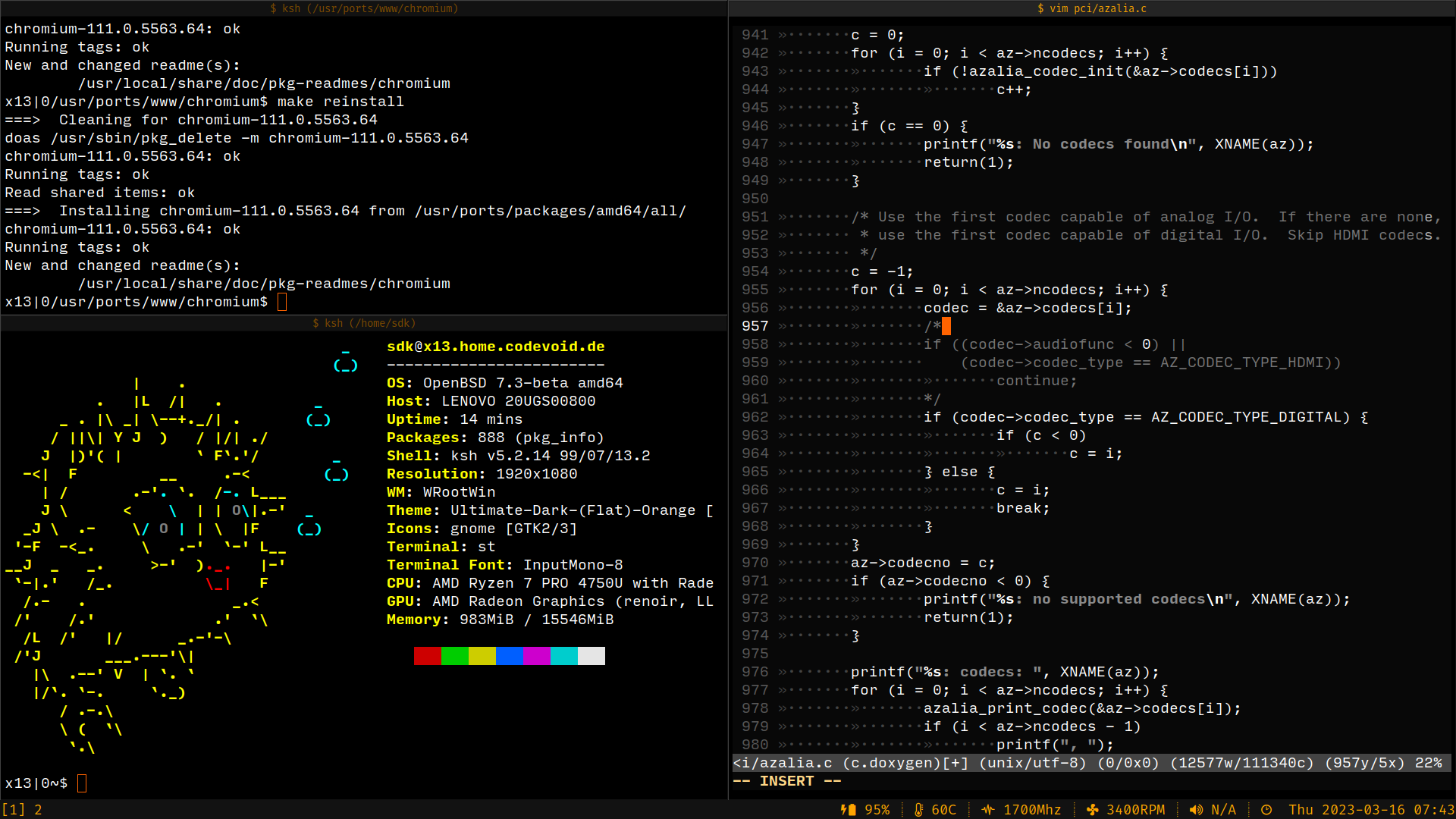Select workspace 1 indicator in status bar
The image size is (1456, 819).
14,810
